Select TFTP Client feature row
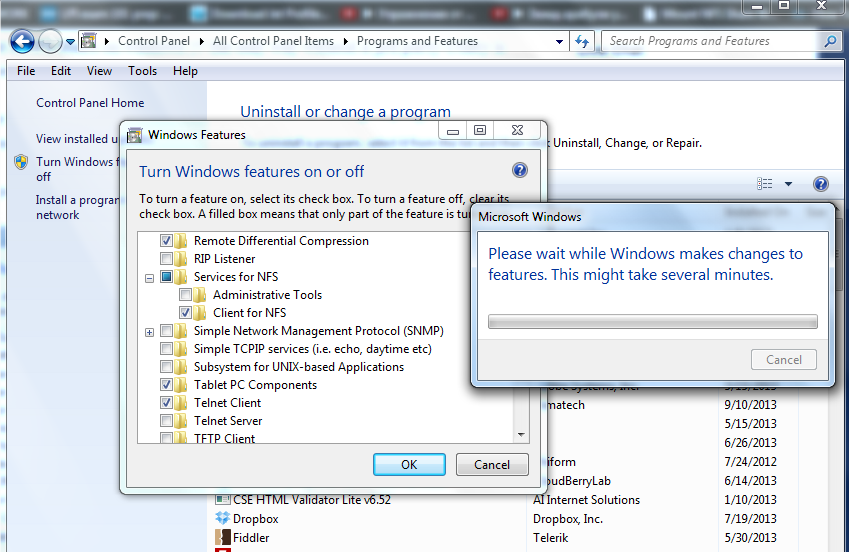The height and width of the screenshot is (552, 849). click(224, 438)
